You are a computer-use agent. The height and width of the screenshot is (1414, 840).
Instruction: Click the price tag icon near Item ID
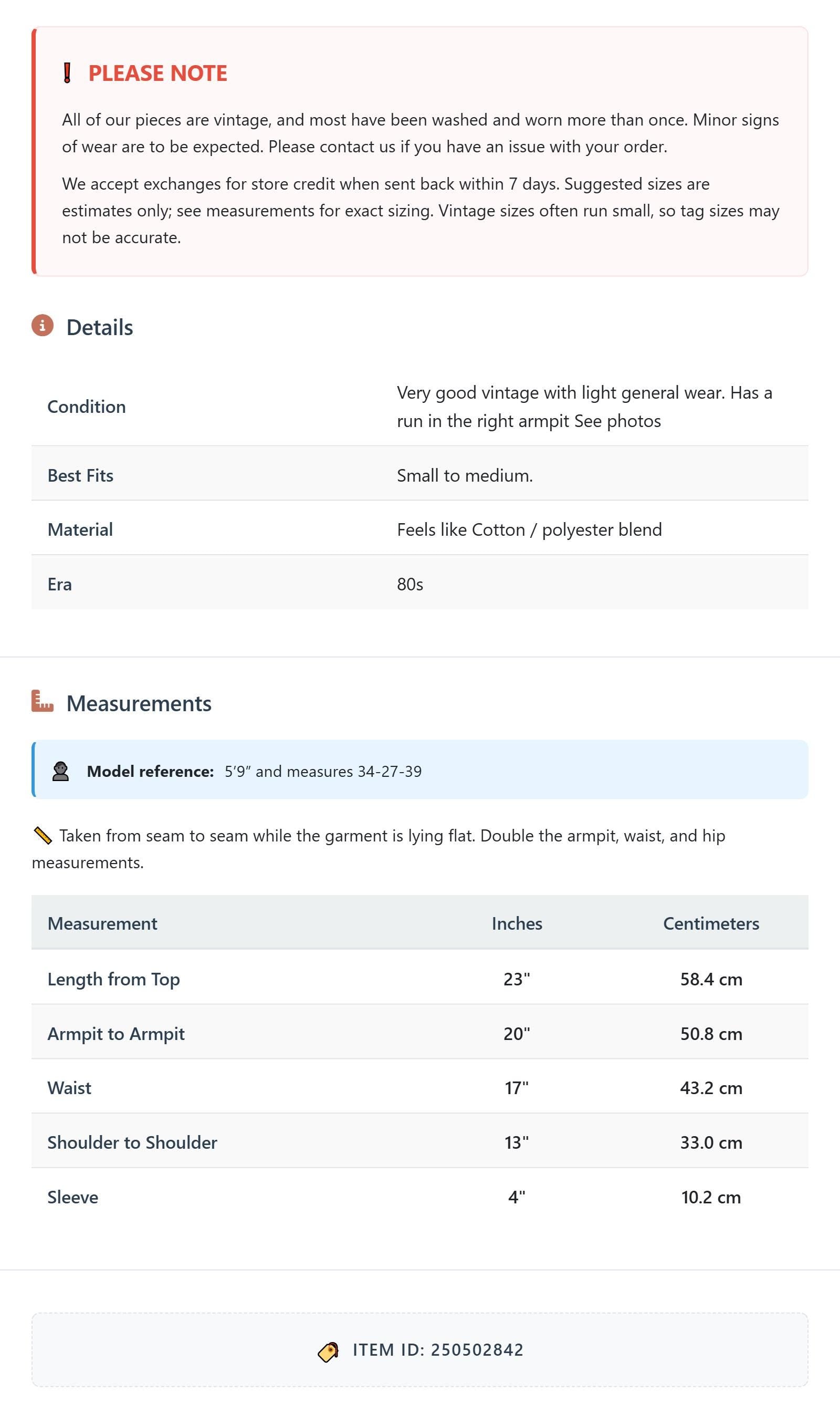(x=328, y=1351)
